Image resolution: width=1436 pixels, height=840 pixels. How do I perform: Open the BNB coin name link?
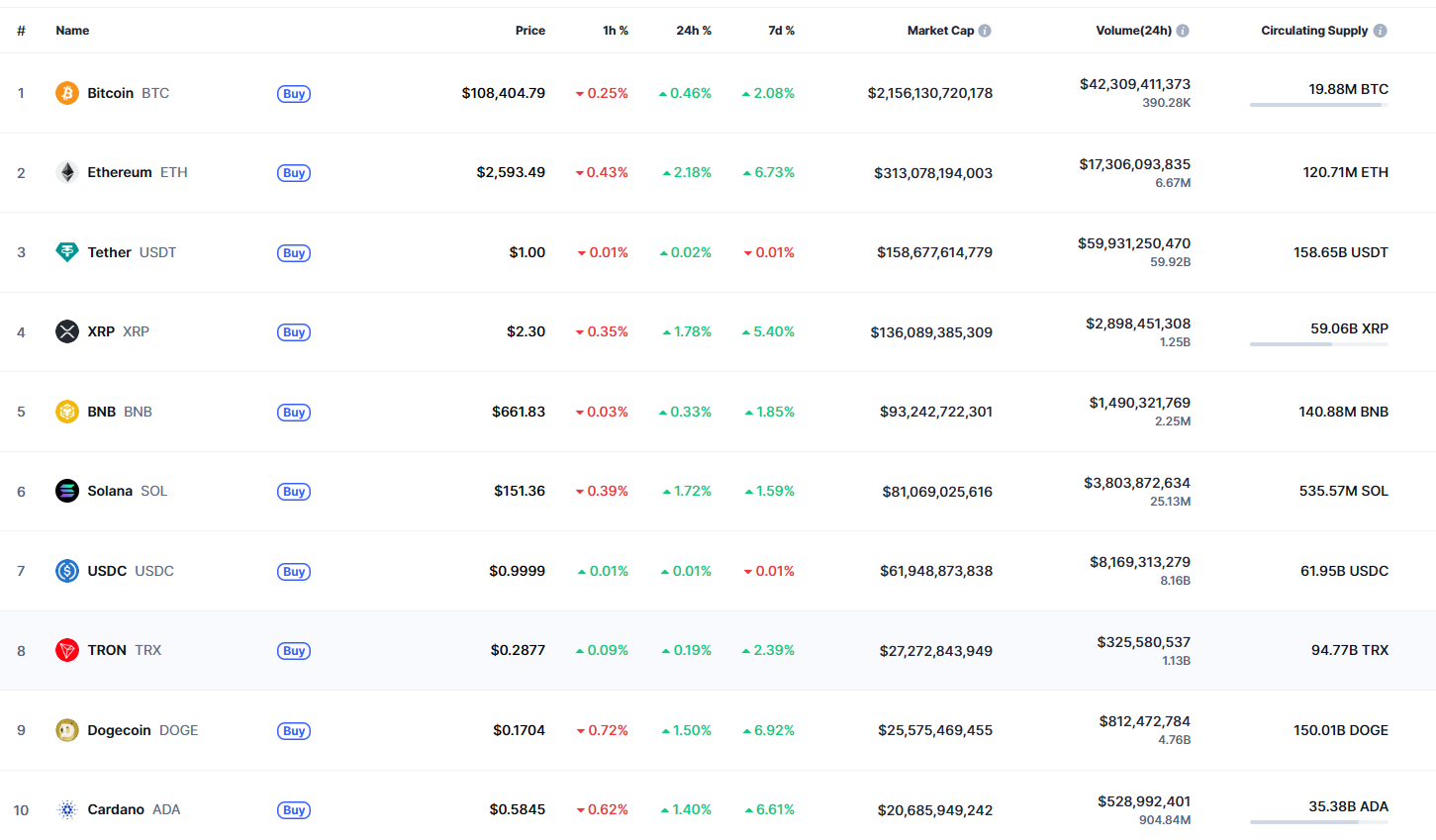(104, 412)
